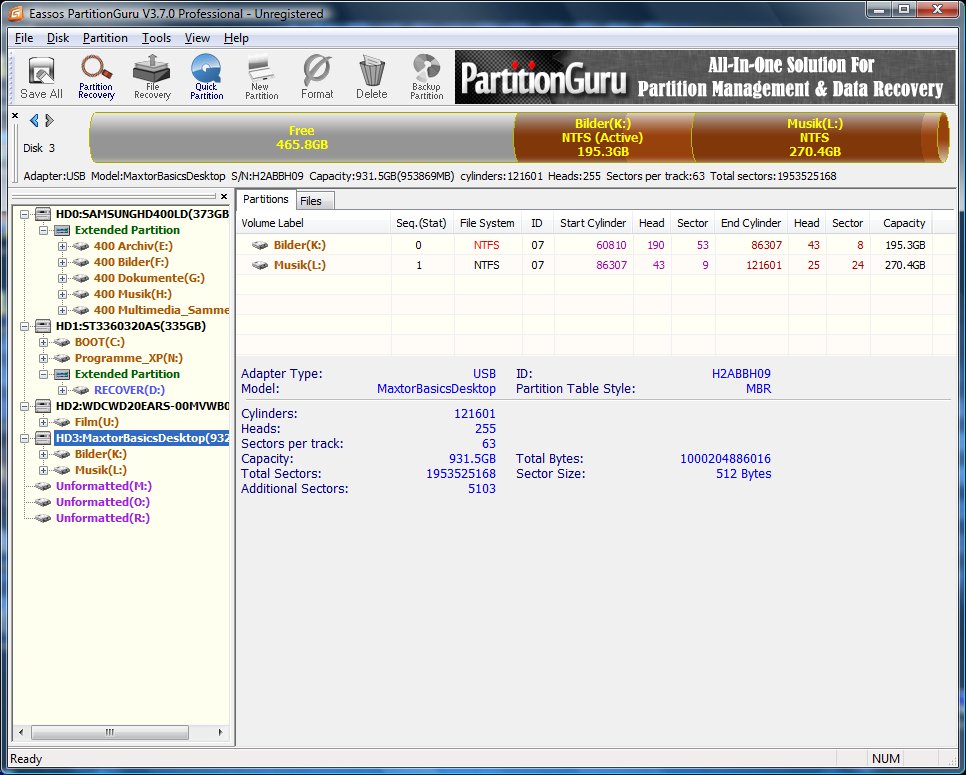Click the HD2 WDC disk icon
966x775 pixels.
tap(43, 406)
